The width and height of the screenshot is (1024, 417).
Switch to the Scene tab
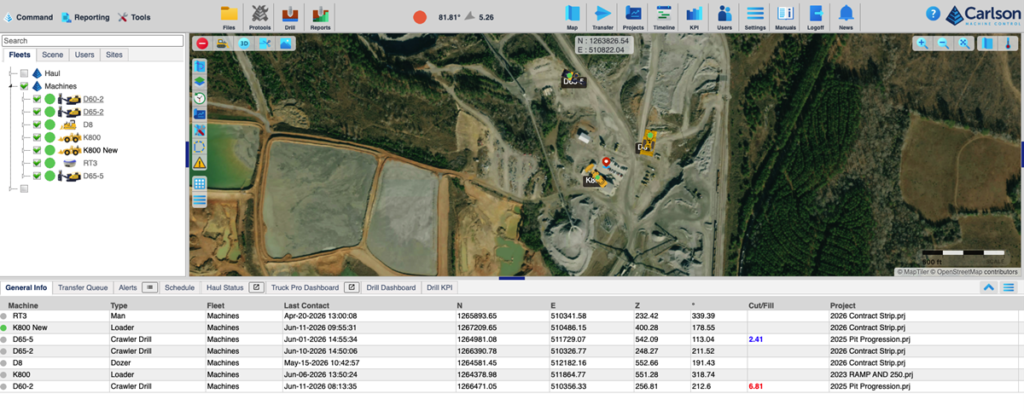(x=52, y=55)
